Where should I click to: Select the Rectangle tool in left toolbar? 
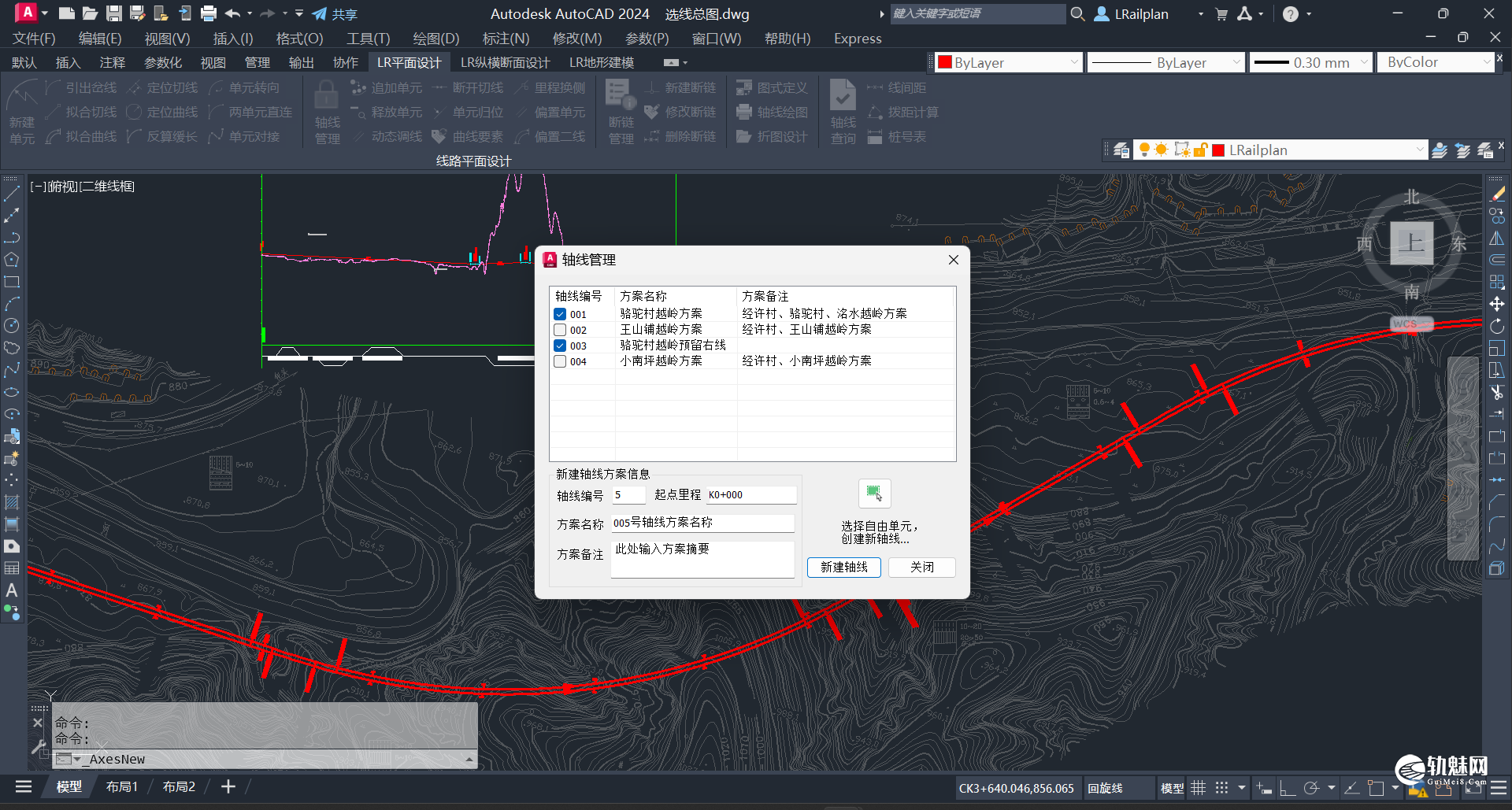(12, 281)
